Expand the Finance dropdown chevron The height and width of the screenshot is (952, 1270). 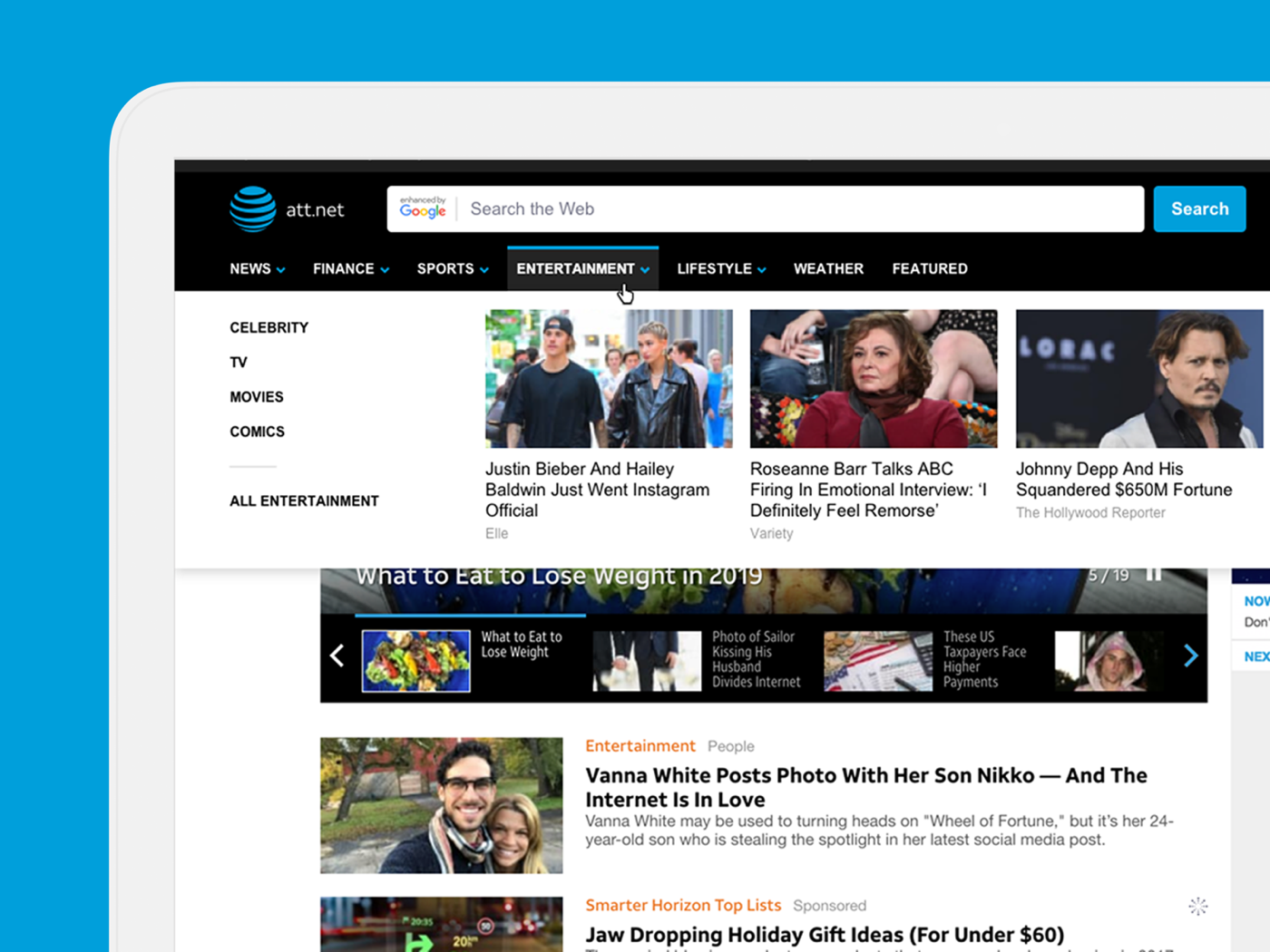coord(386,270)
